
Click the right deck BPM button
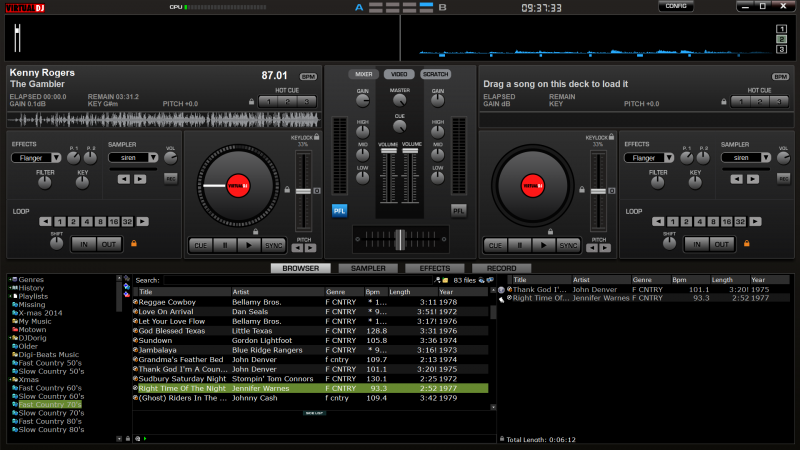780,77
